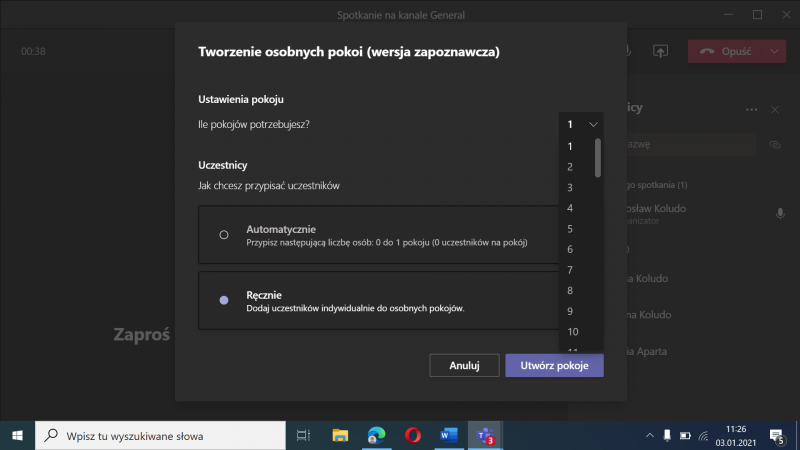
Task: Click the taskbar clock and date
Action: point(736,436)
